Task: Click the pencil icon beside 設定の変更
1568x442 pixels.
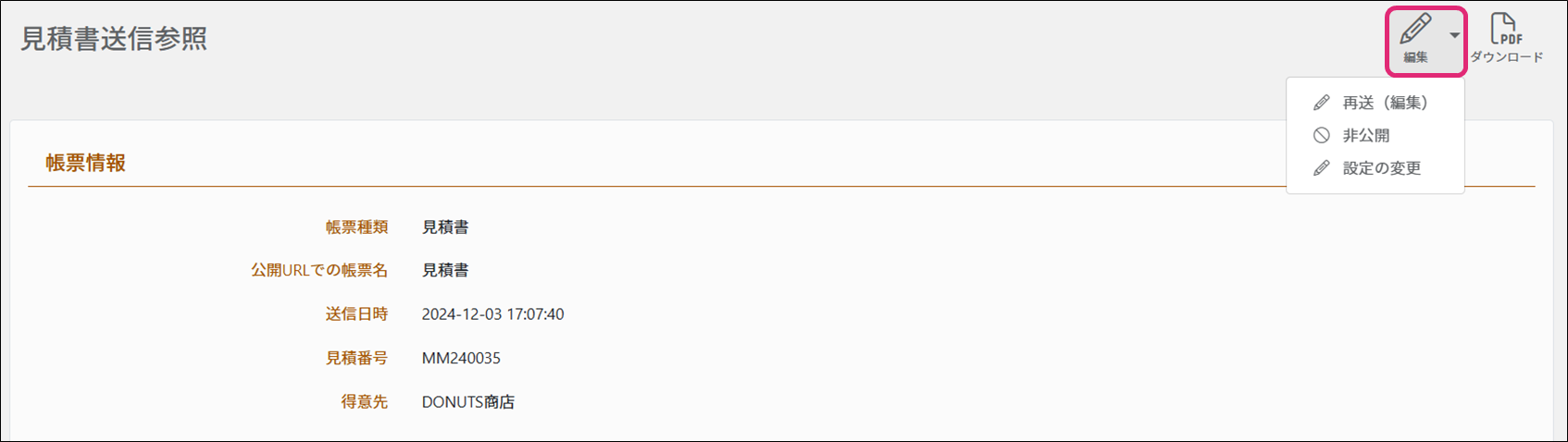Action: 1322,168
